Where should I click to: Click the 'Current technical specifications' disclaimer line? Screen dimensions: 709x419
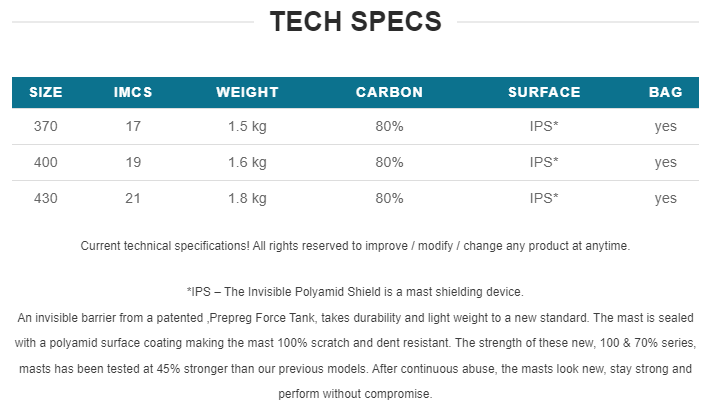(355, 246)
